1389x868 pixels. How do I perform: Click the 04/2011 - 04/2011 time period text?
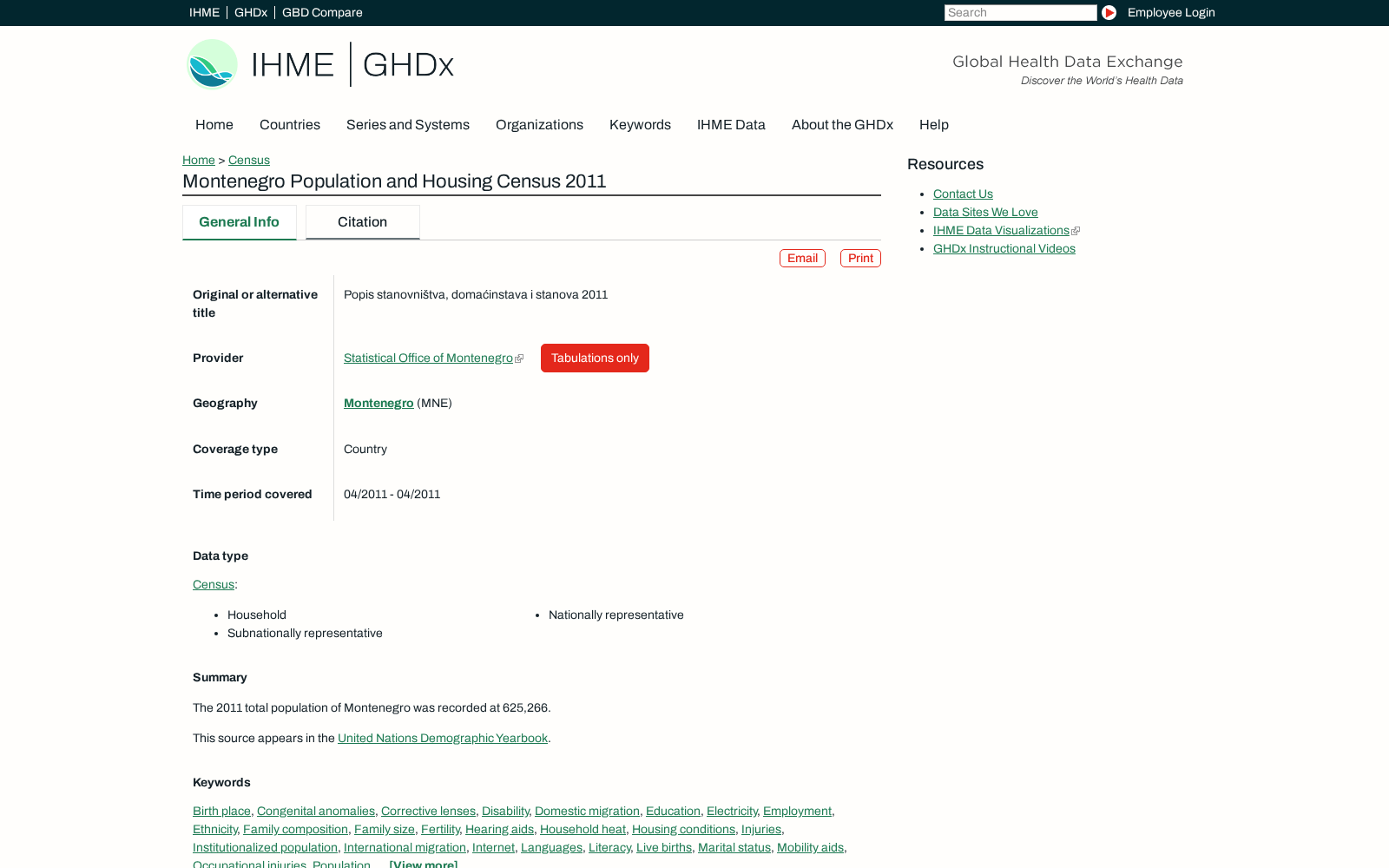(392, 494)
